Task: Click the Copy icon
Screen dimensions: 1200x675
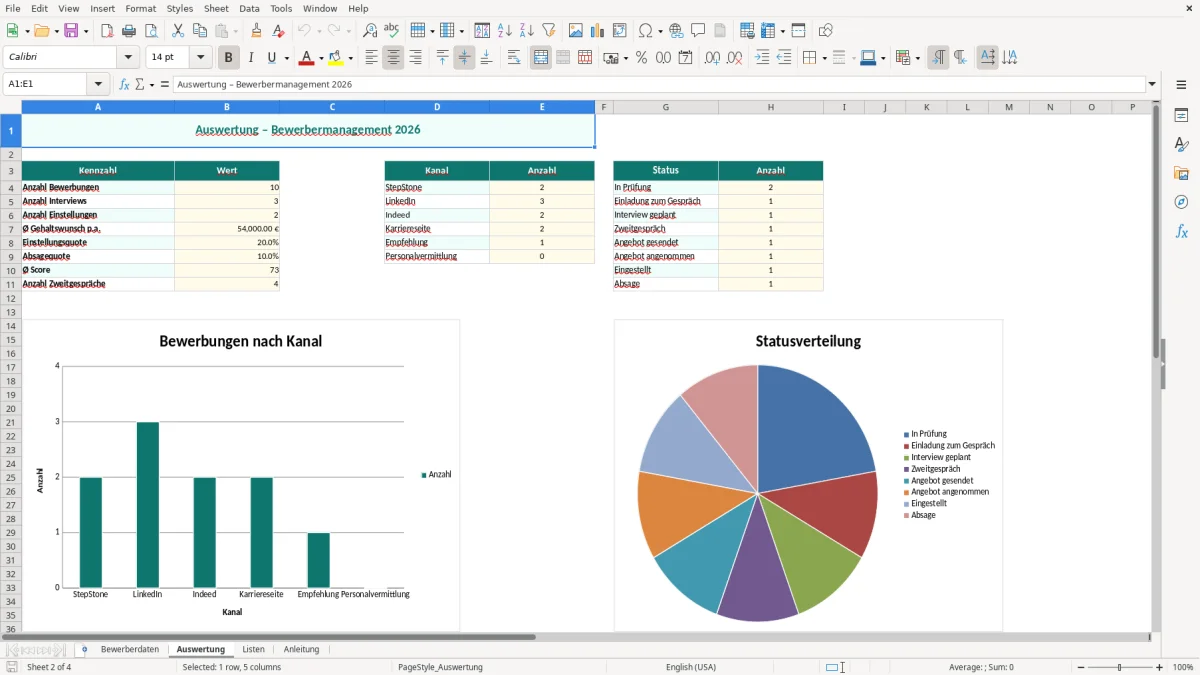Action: (200, 31)
